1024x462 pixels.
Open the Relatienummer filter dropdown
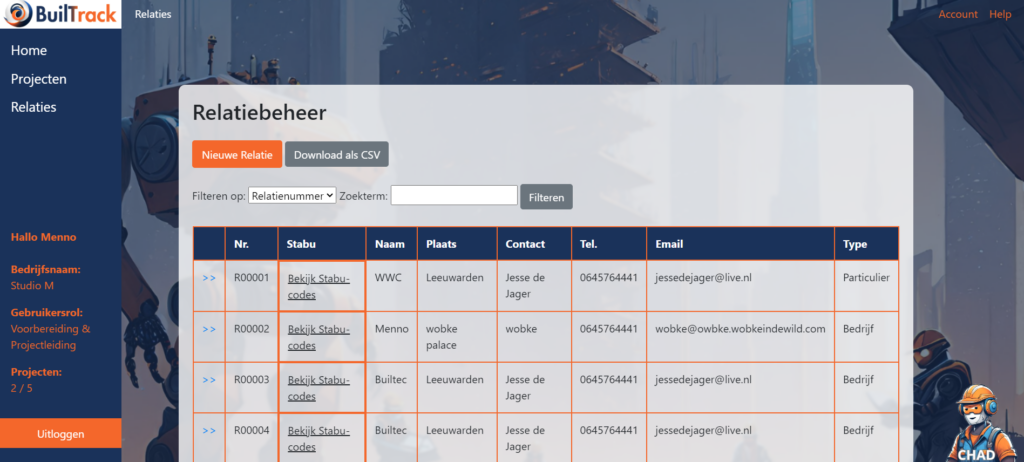pos(292,196)
